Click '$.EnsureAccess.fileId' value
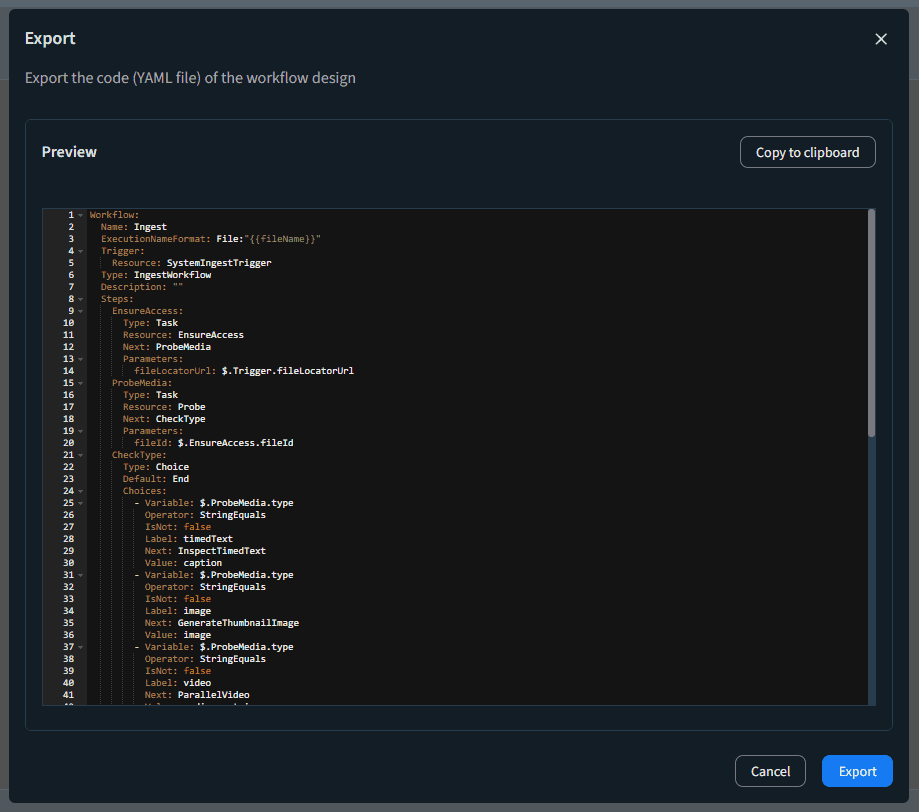This screenshot has width=919, height=812. click(236, 443)
